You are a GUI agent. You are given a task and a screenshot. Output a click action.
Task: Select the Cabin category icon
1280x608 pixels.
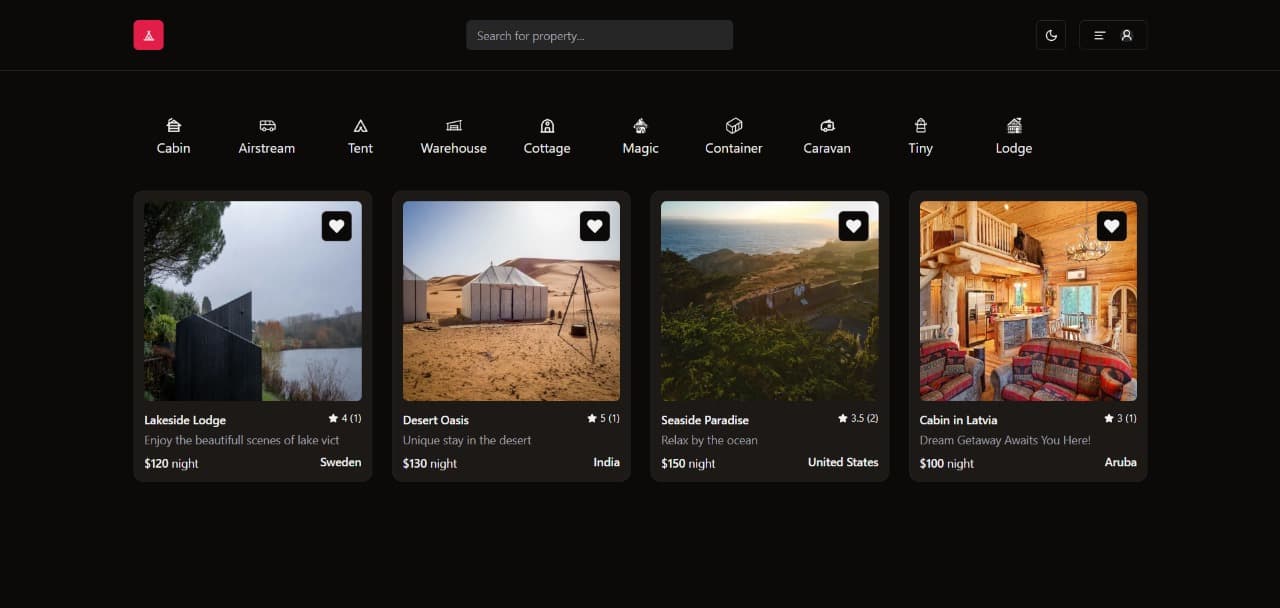pyautogui.click(x=173, y=126)
